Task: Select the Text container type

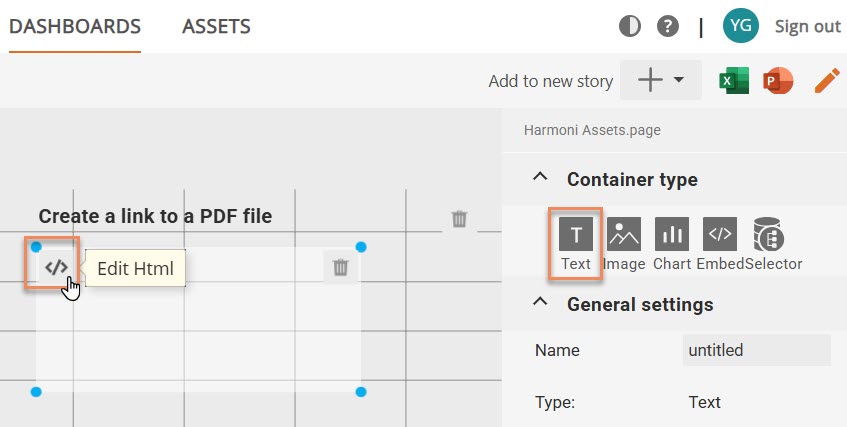Action: [576, 244]
